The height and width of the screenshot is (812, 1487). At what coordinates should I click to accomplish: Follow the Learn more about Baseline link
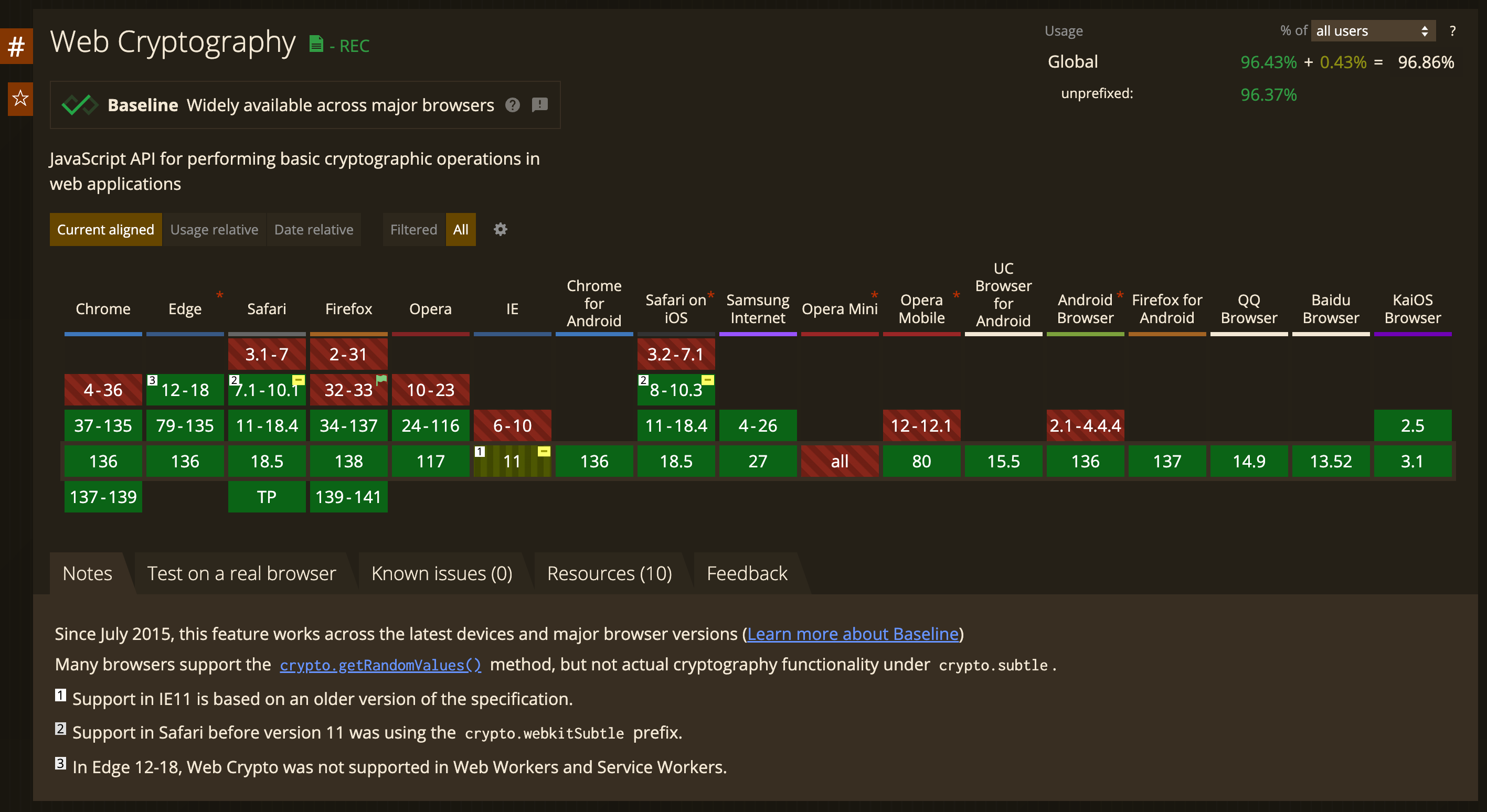click(x=853, y=634)
